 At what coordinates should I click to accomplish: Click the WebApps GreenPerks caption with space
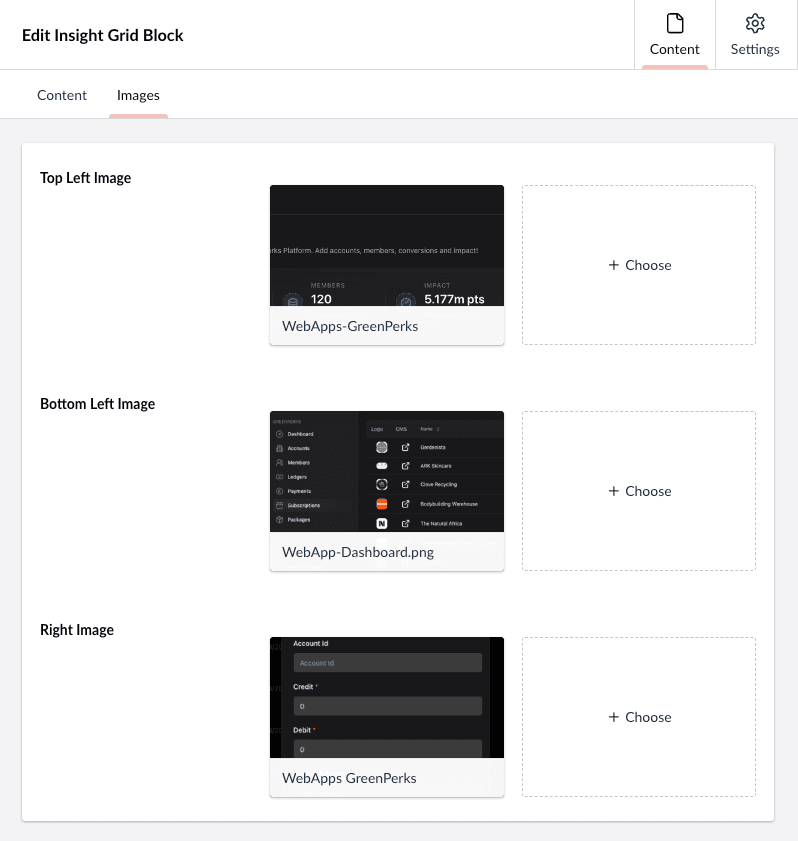(x=349, y=778)
